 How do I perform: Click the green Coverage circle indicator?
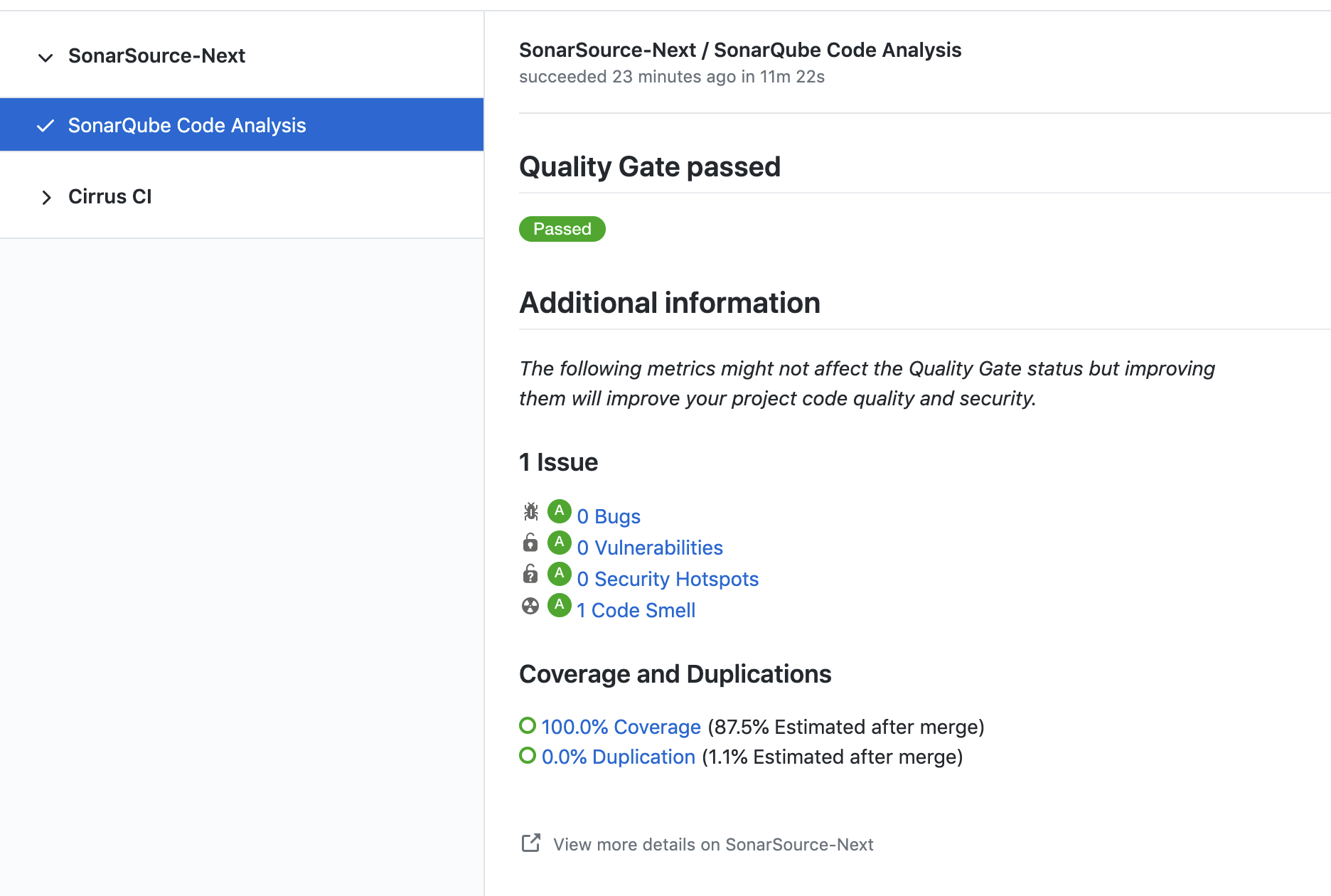click(x=528, y=725)
